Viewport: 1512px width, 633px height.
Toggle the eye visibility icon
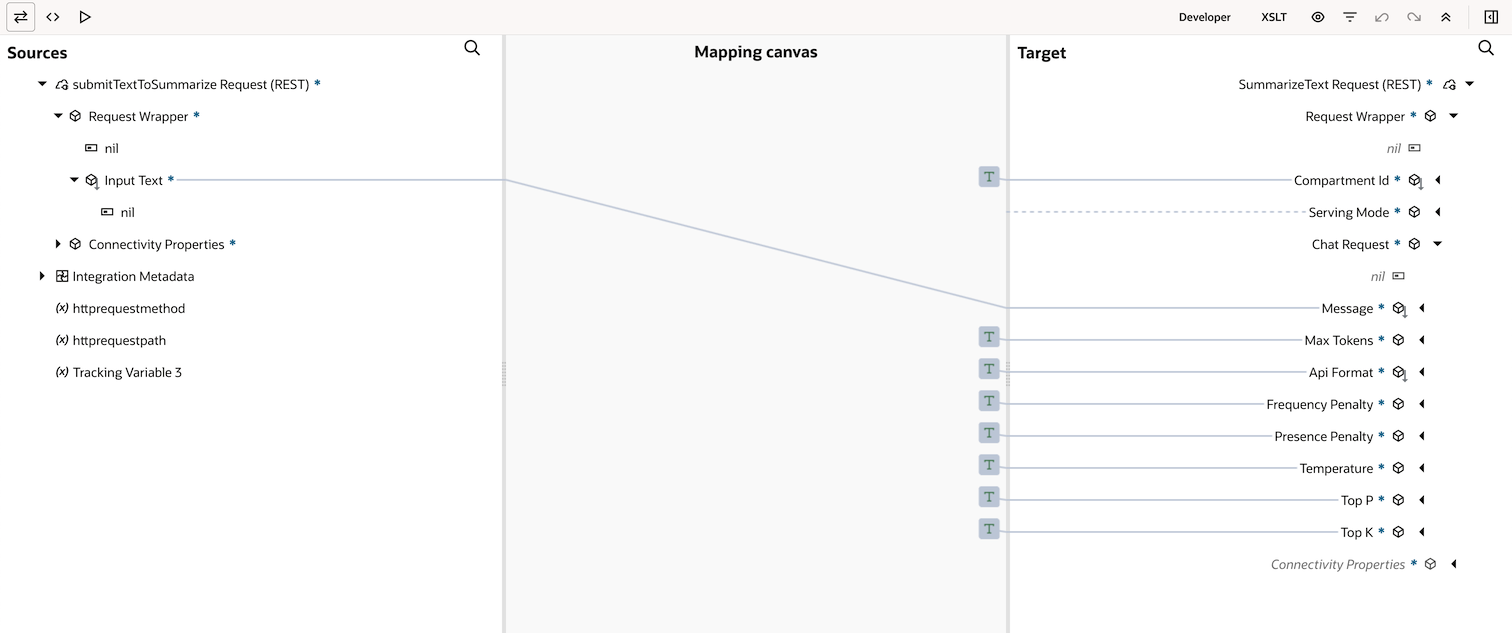pos(1318,17)
